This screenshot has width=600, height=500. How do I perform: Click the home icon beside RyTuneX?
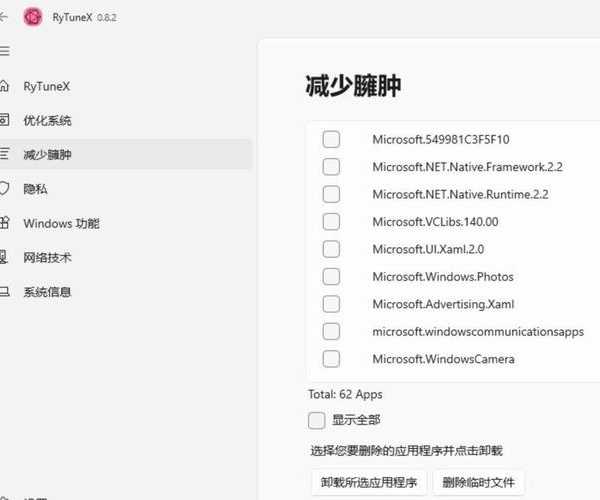5,86
